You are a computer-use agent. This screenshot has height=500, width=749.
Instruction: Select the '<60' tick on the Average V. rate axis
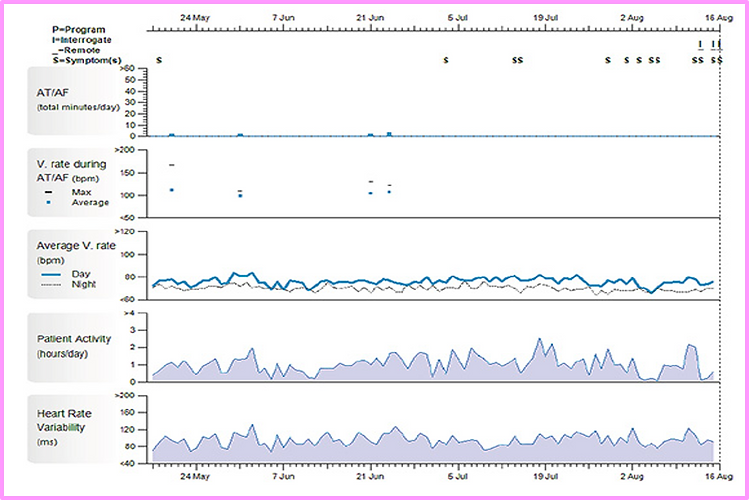coord(127,299)
